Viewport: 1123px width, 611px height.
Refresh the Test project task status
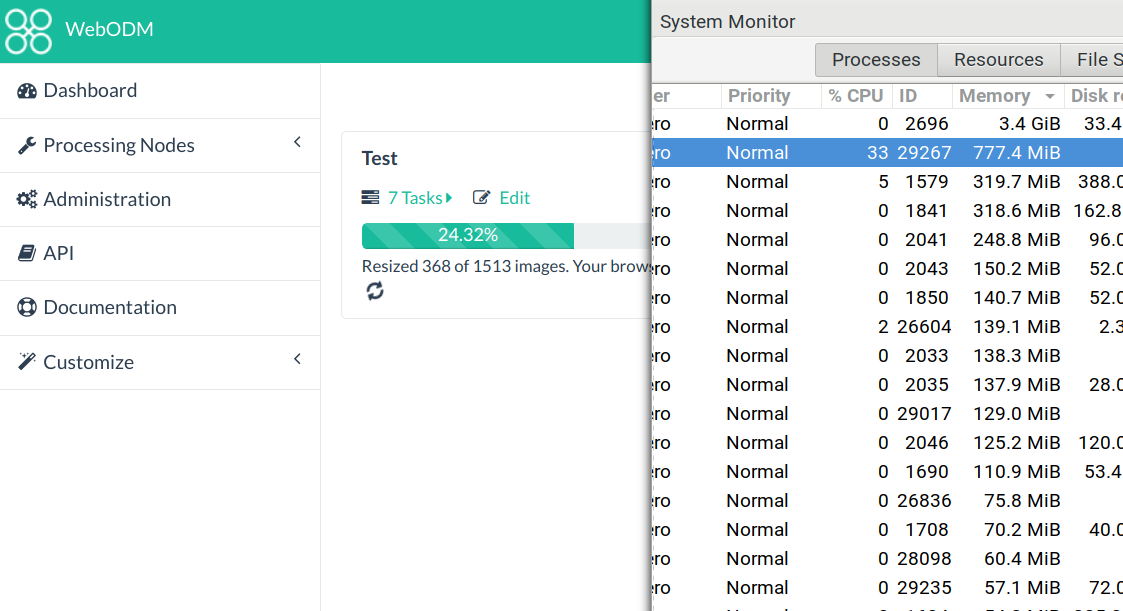point(374,291)
